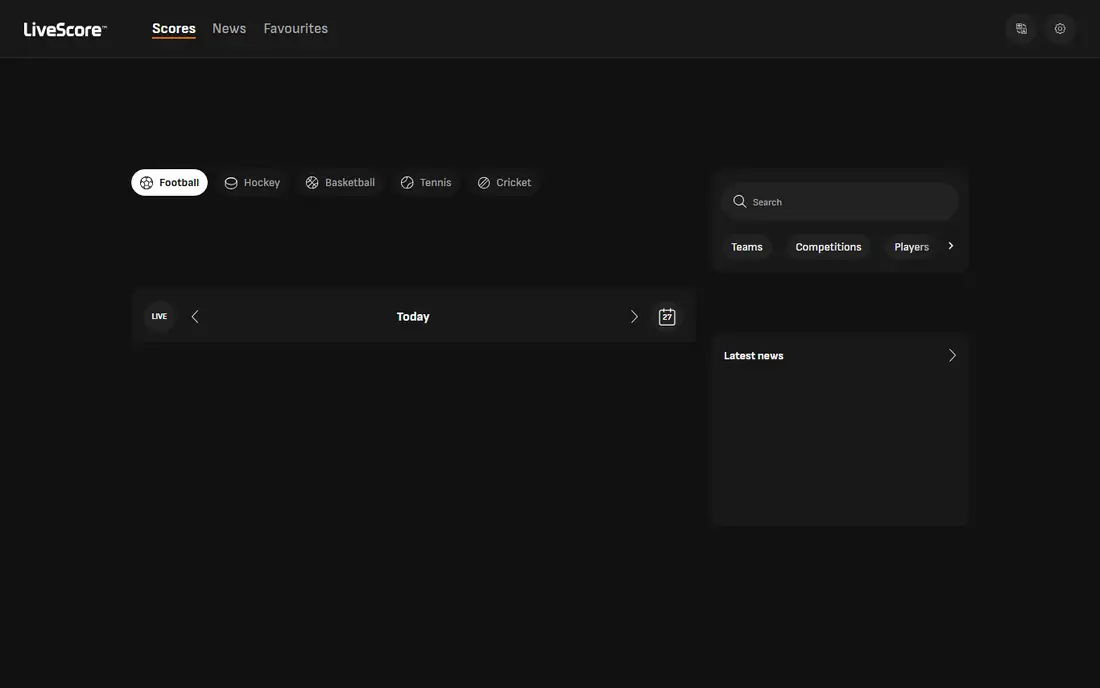Go to the previous day
The image size is (1100, 688).
[195, 317]
